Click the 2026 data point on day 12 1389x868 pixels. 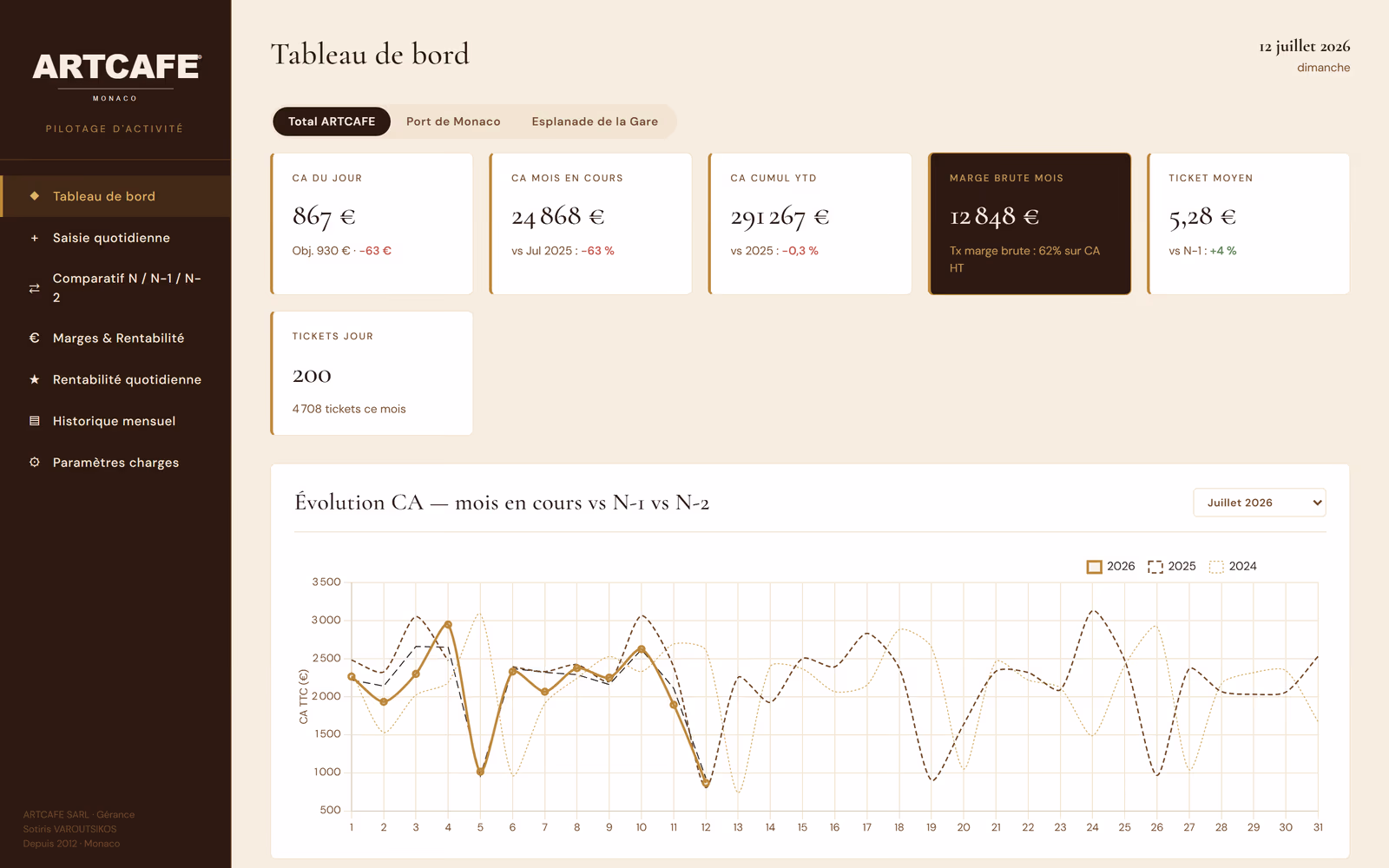(706, 784)
